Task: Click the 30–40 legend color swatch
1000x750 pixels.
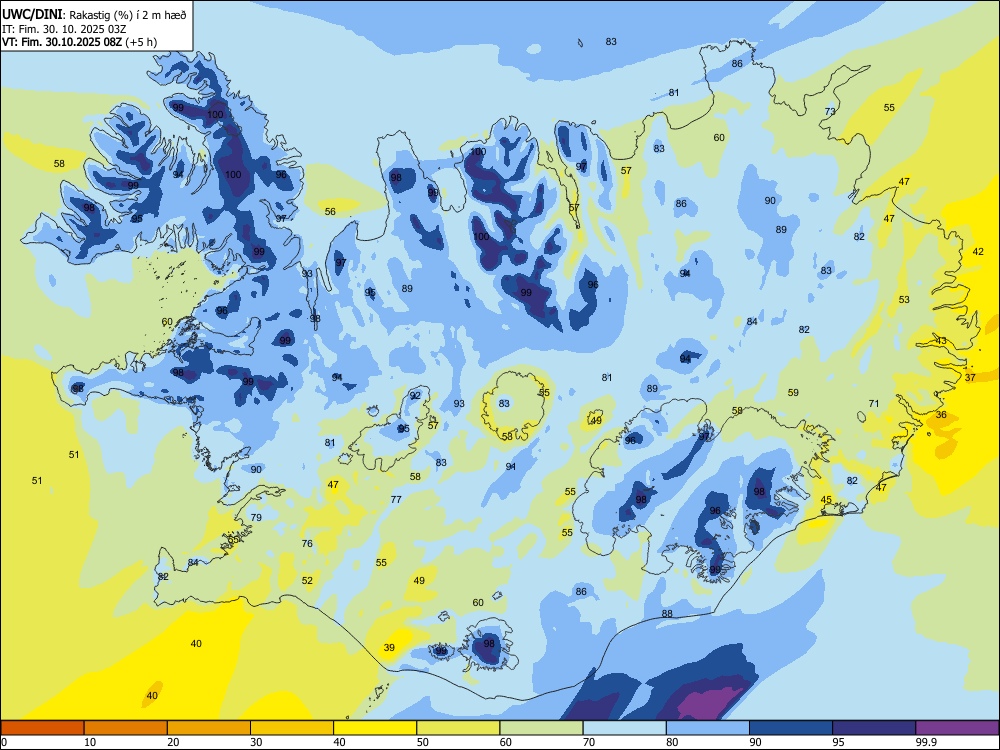Action: coord(292,728)
